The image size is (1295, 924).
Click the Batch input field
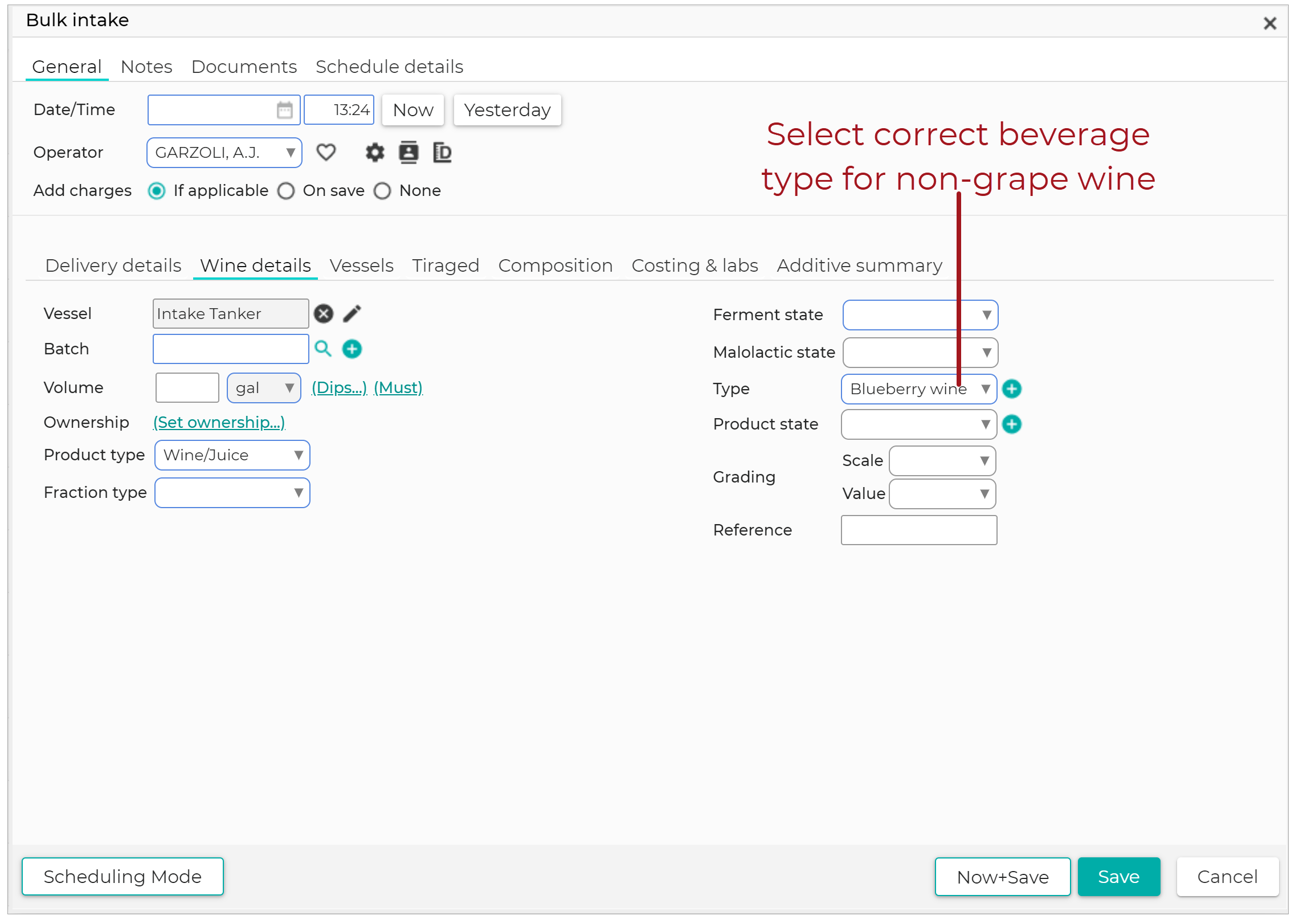coord(231,349)
